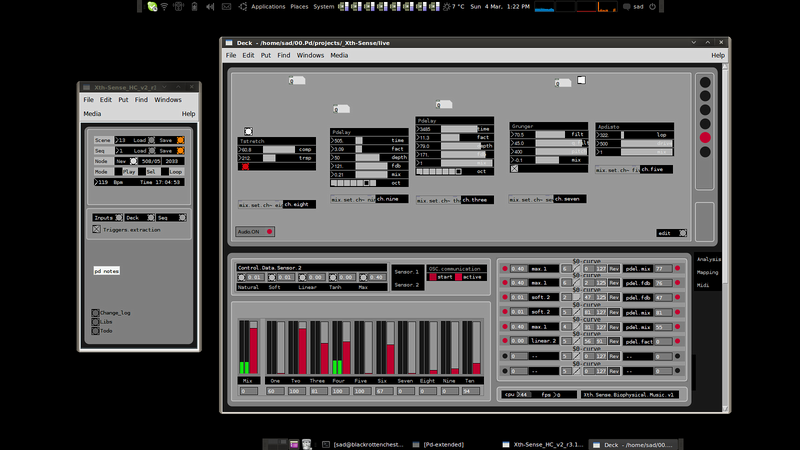Select ch.eight channel selector
This screenshot has width=800, height=450.
pyautogui.click(x=299, y=204)
